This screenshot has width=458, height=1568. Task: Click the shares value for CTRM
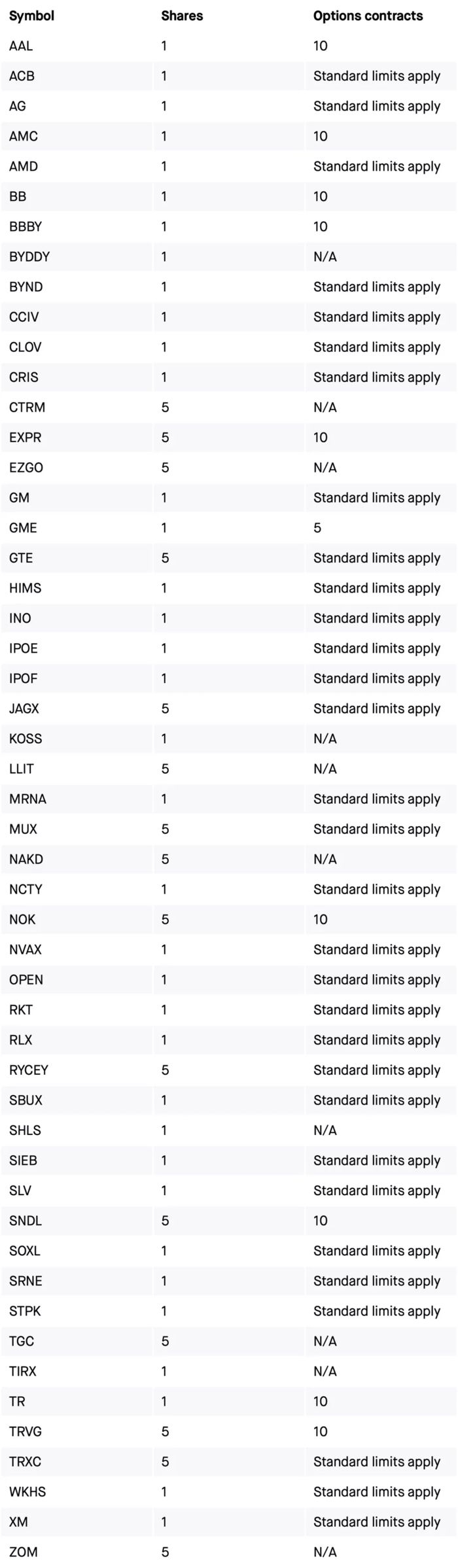point(165,408)
